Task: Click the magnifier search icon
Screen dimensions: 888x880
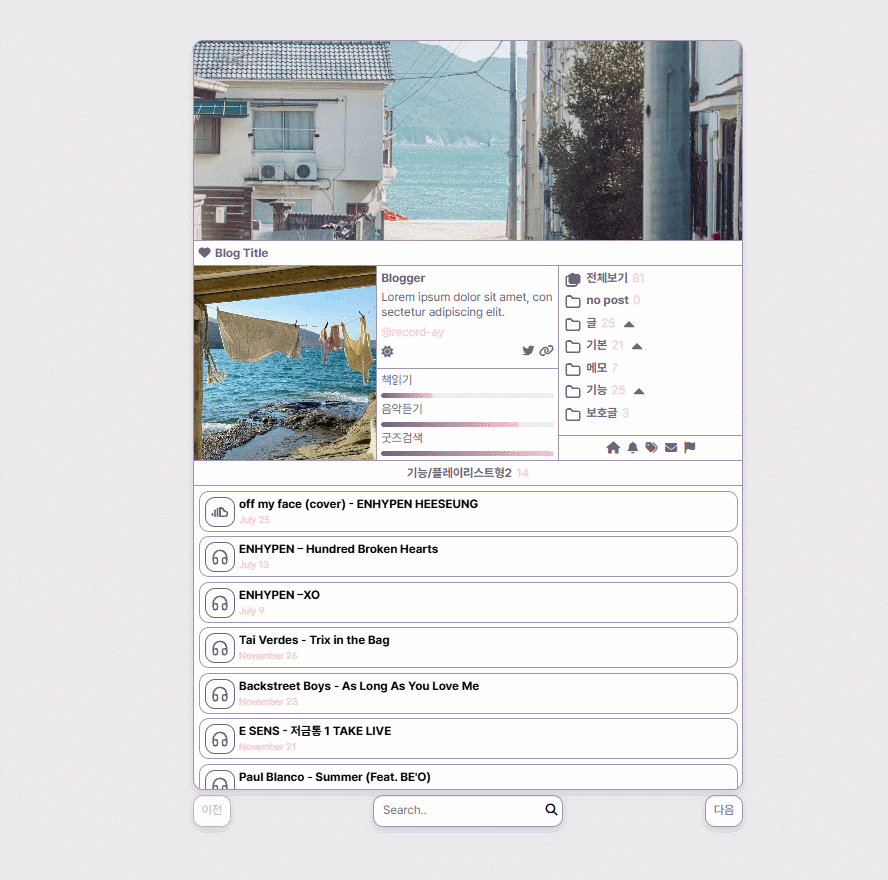Action: click(x=551, y=809)
